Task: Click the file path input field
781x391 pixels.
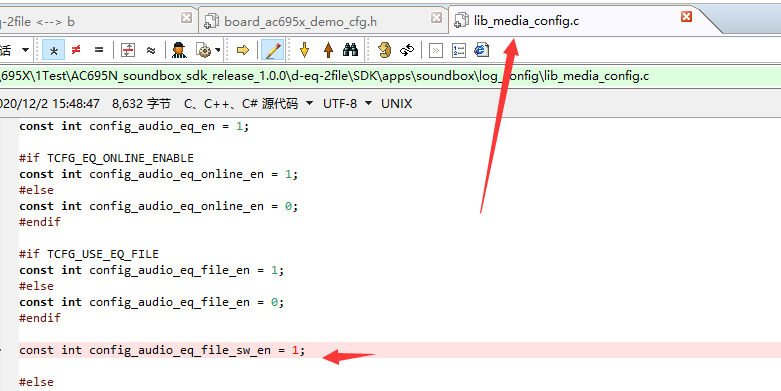Action: [390, 76]
